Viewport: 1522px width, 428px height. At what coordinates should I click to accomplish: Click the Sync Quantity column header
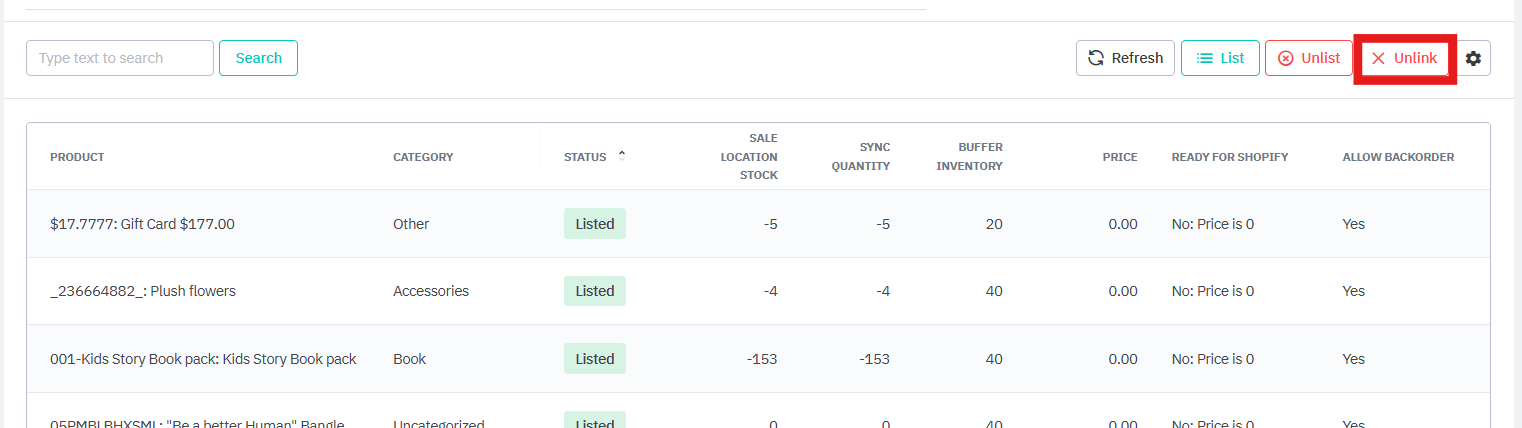click(x=860, y=156)
